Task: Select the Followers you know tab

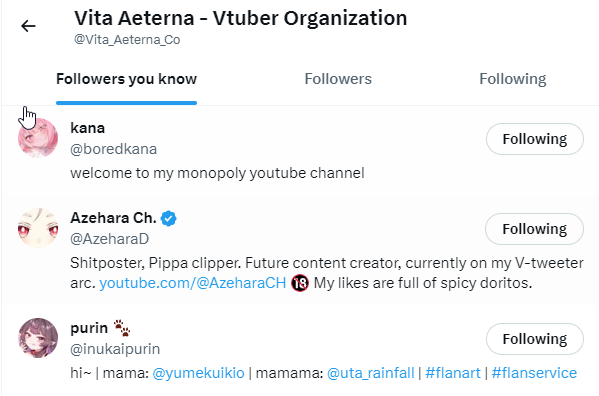Action: [x=126, y=79]
